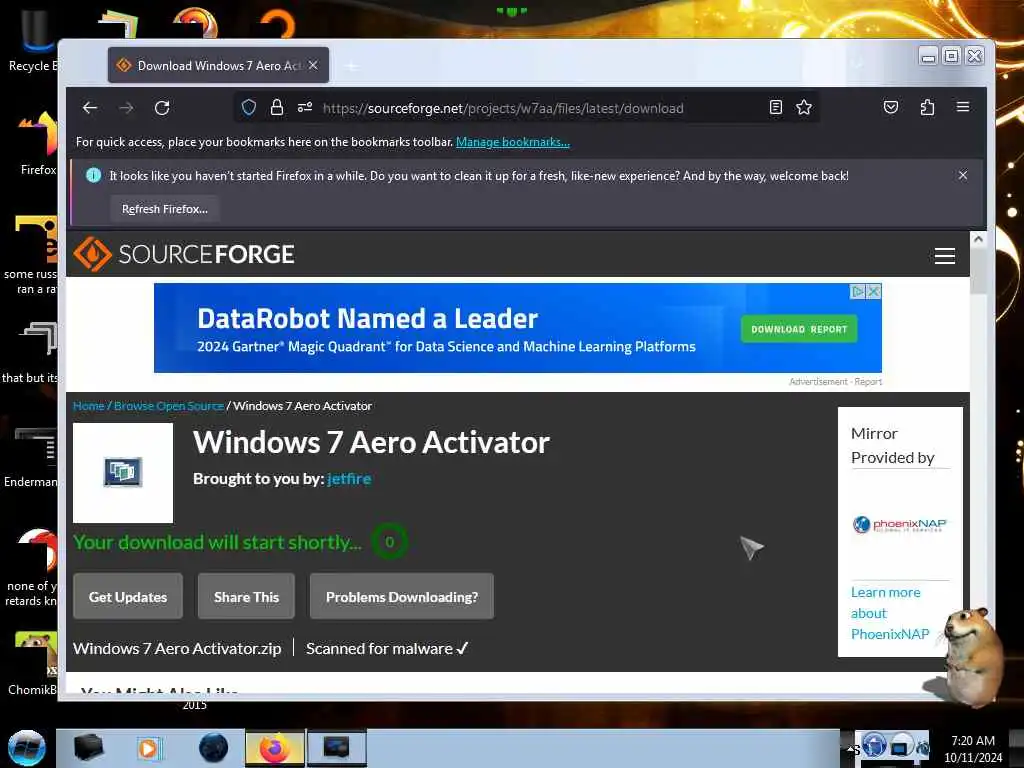Open the Windows Start orb
This screenshot has width=1024, height=768.
click(x=27, y=748)
